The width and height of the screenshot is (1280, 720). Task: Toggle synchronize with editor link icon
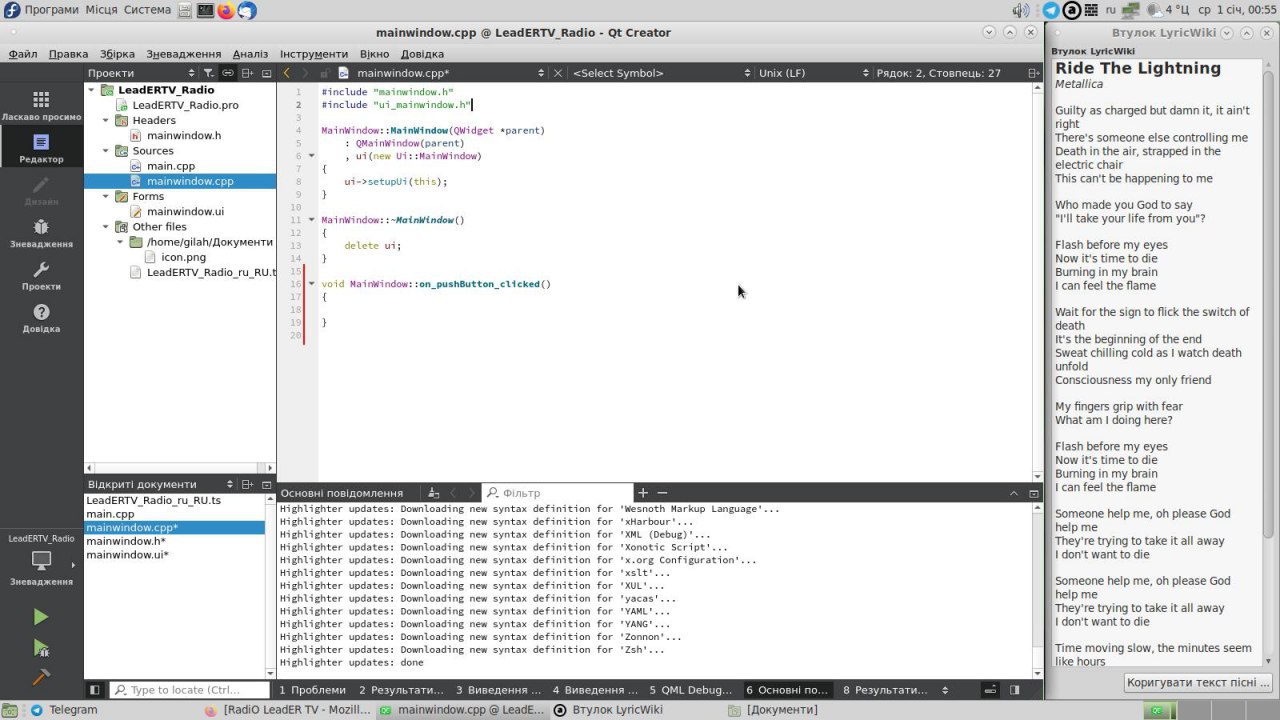click(x=228, y=73)
